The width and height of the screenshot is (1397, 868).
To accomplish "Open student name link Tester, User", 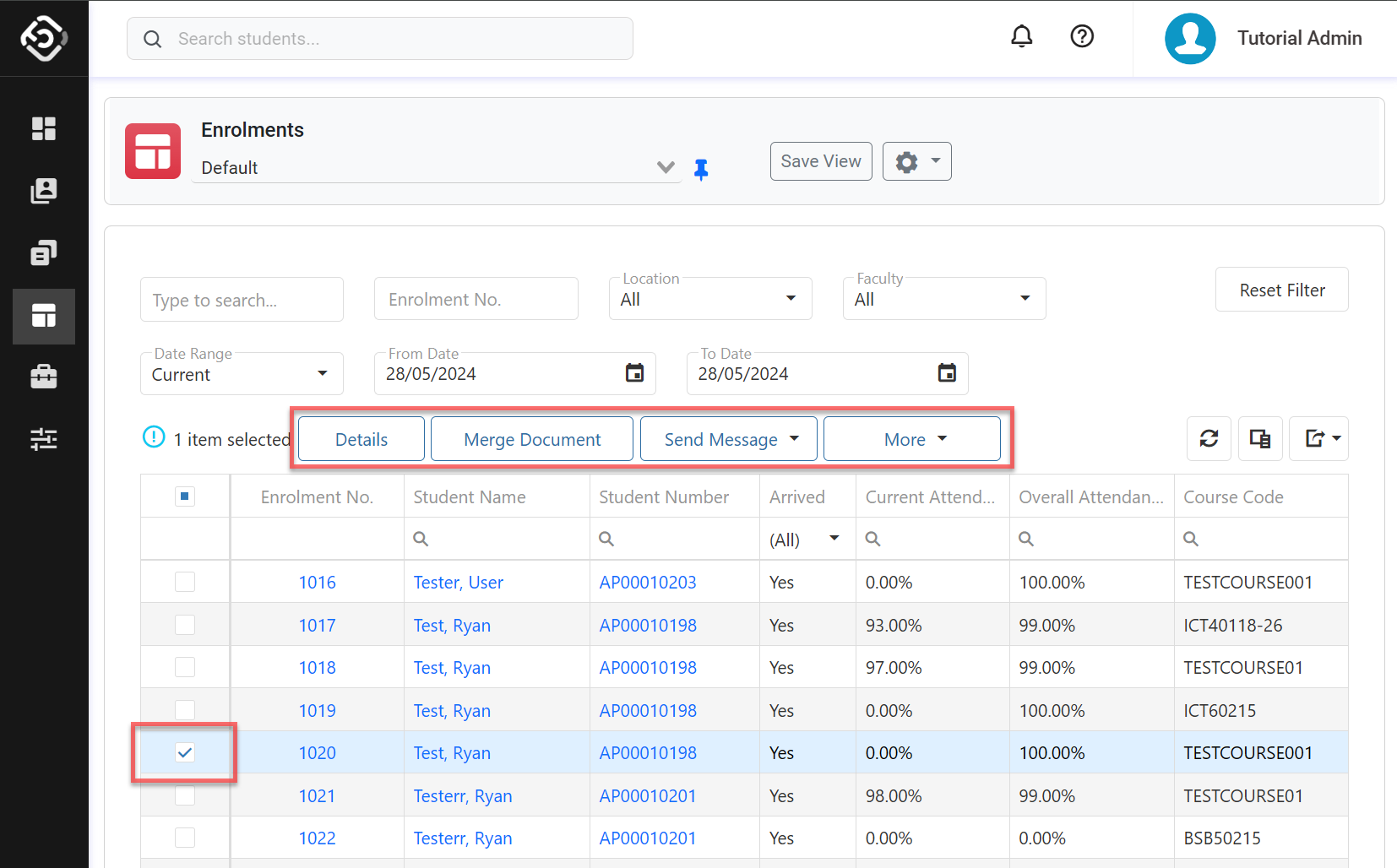I will (459, 583).
